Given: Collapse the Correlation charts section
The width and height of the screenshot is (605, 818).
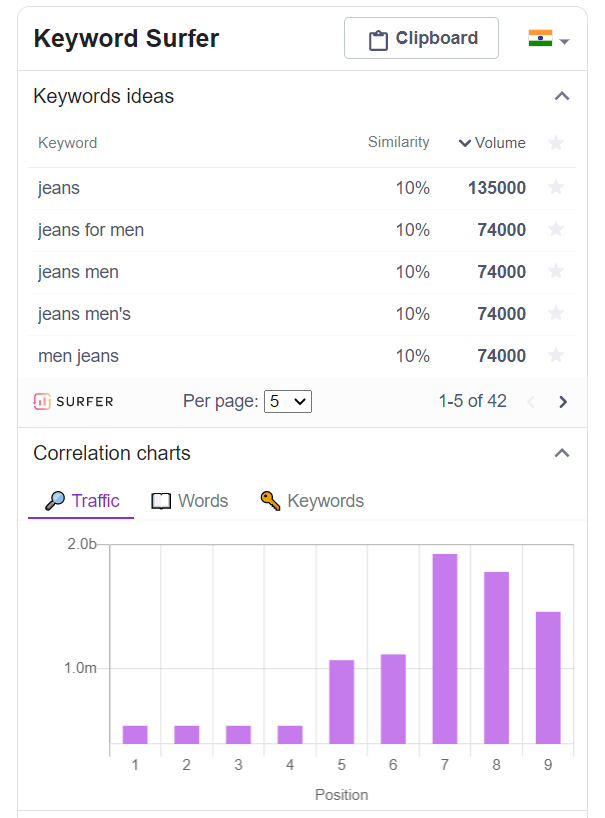Looking at the screenshot, I should tap(562, 453).
